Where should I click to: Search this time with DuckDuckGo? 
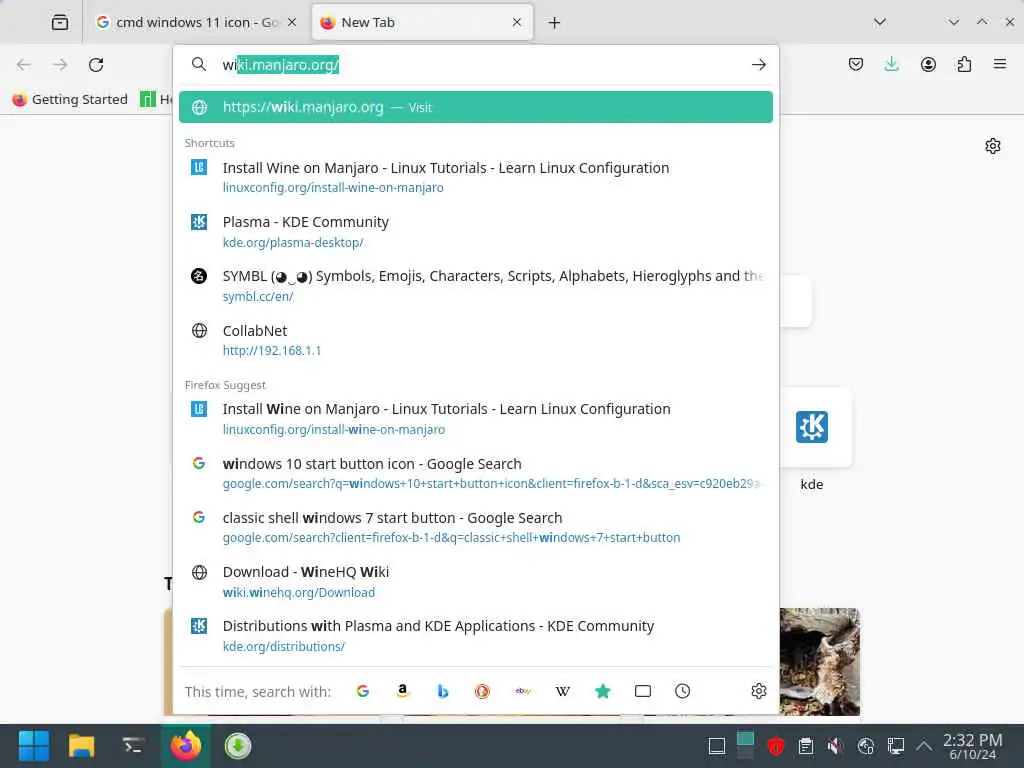483,691
